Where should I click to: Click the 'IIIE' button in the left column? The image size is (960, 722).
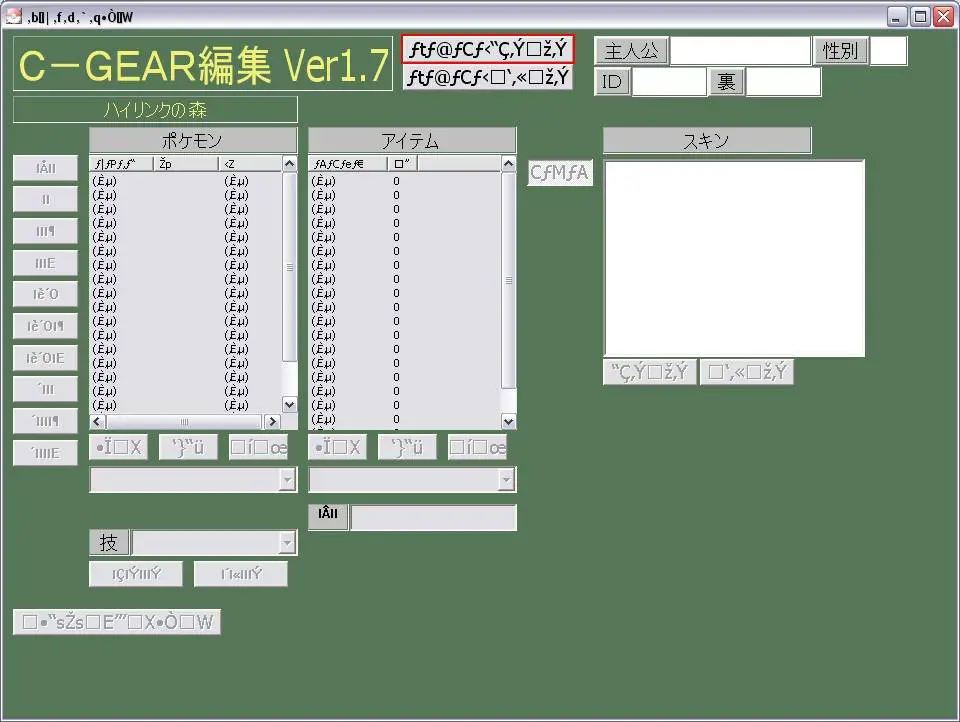tap(45, 263)
